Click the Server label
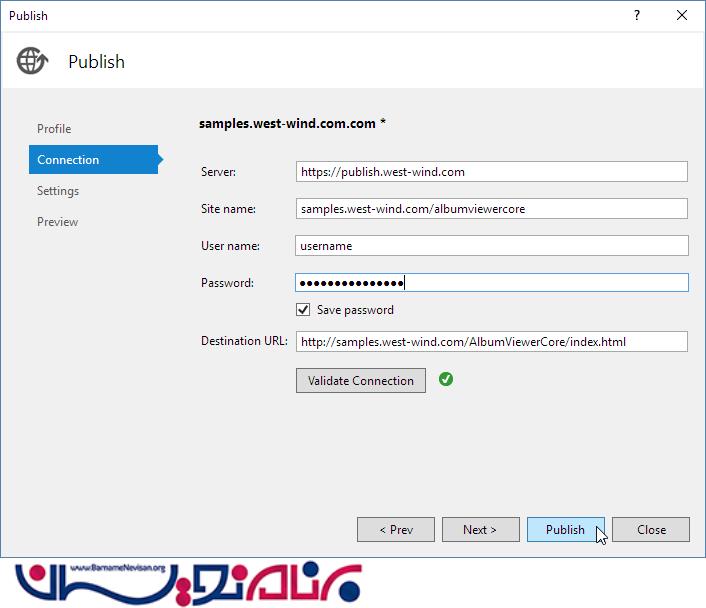Viewport: 706px width, 608px height. [x=218, y=172]
